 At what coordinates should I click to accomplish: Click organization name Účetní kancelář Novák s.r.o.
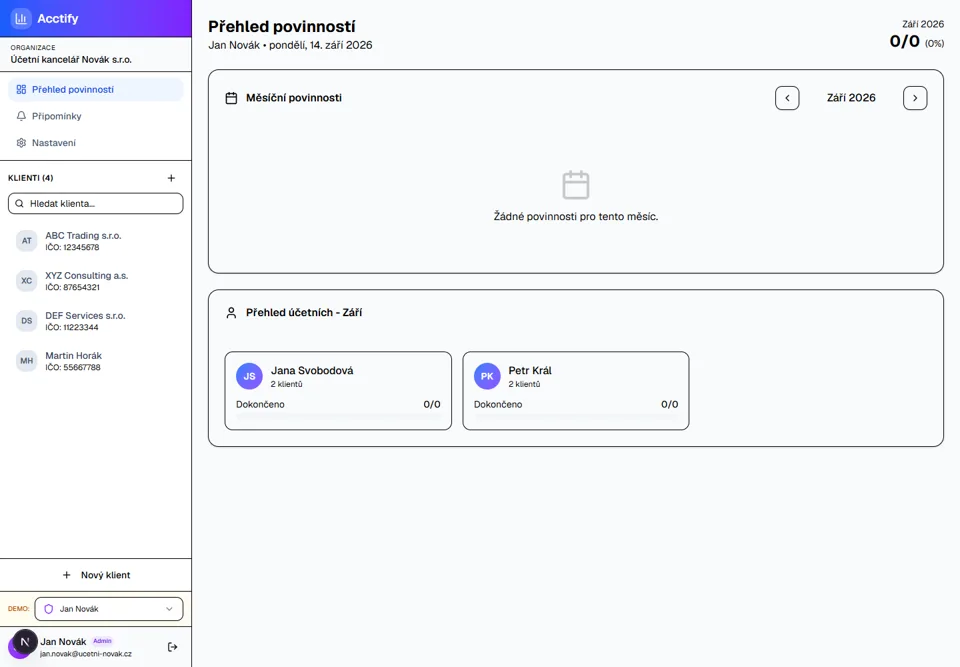[71, 59]
